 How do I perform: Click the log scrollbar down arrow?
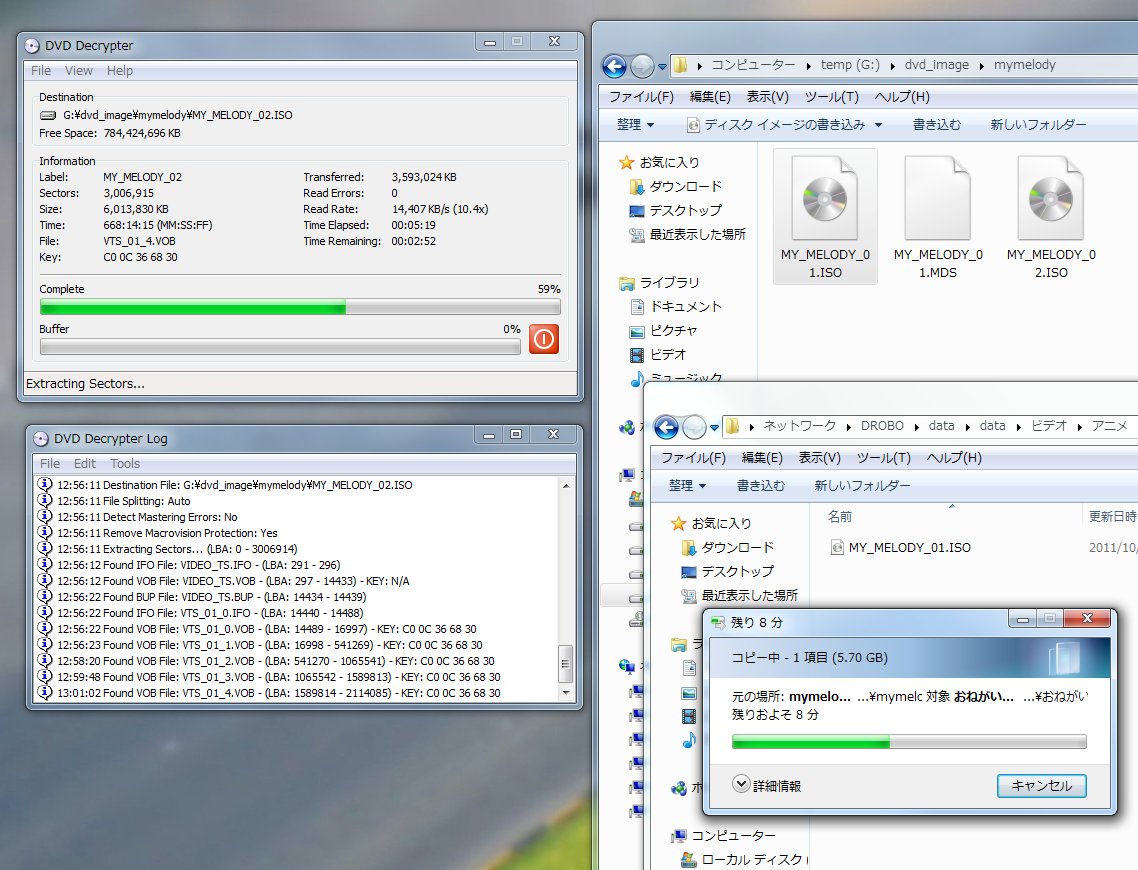(x=565, y=693)
